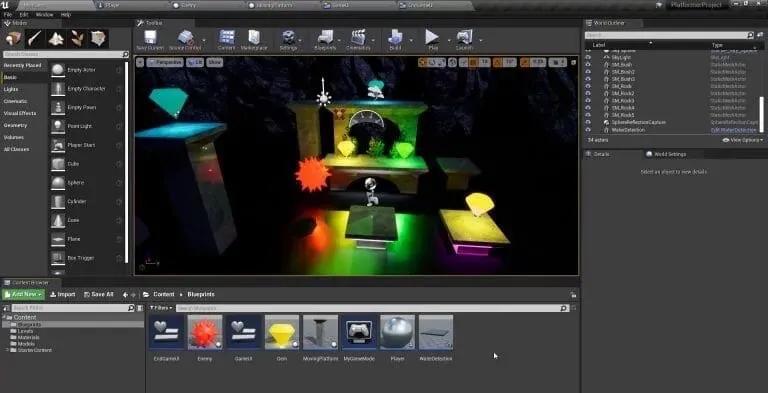
Task: Open the Add New dropdown button
Action: click(24, 295)
